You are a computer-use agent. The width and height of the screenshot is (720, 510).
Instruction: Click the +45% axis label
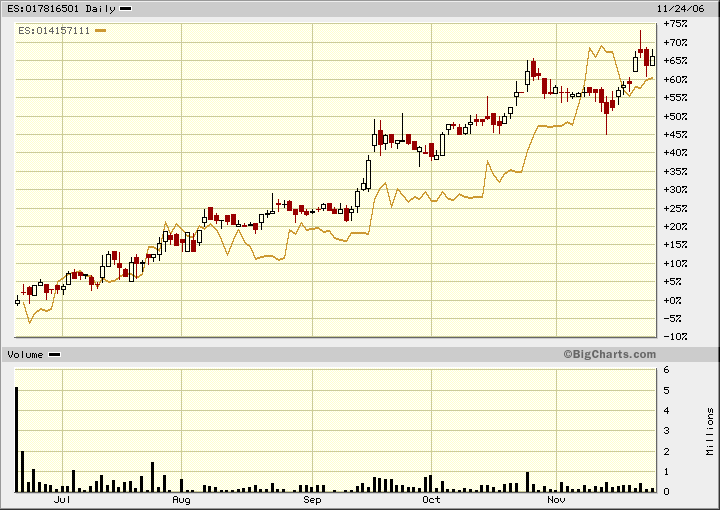675,134
